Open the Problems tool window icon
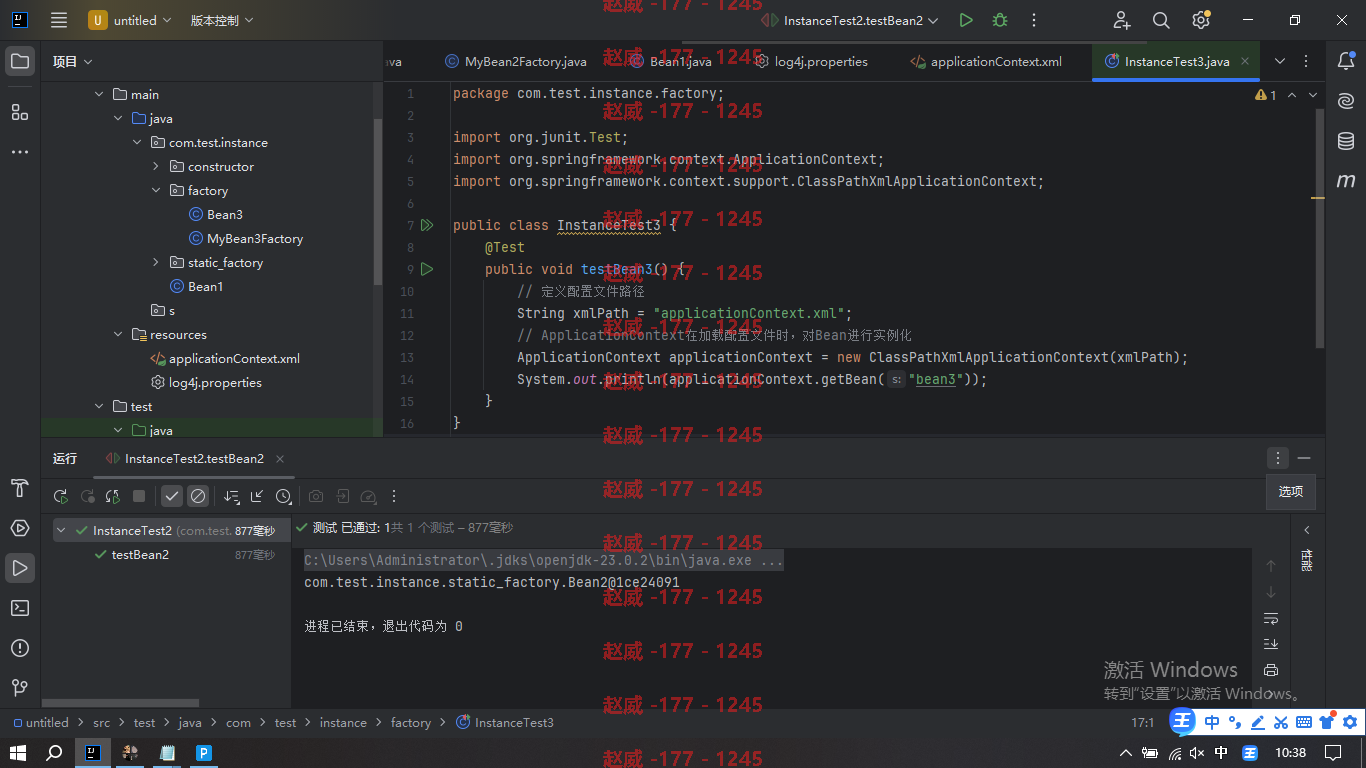 [x=20, y=648]
